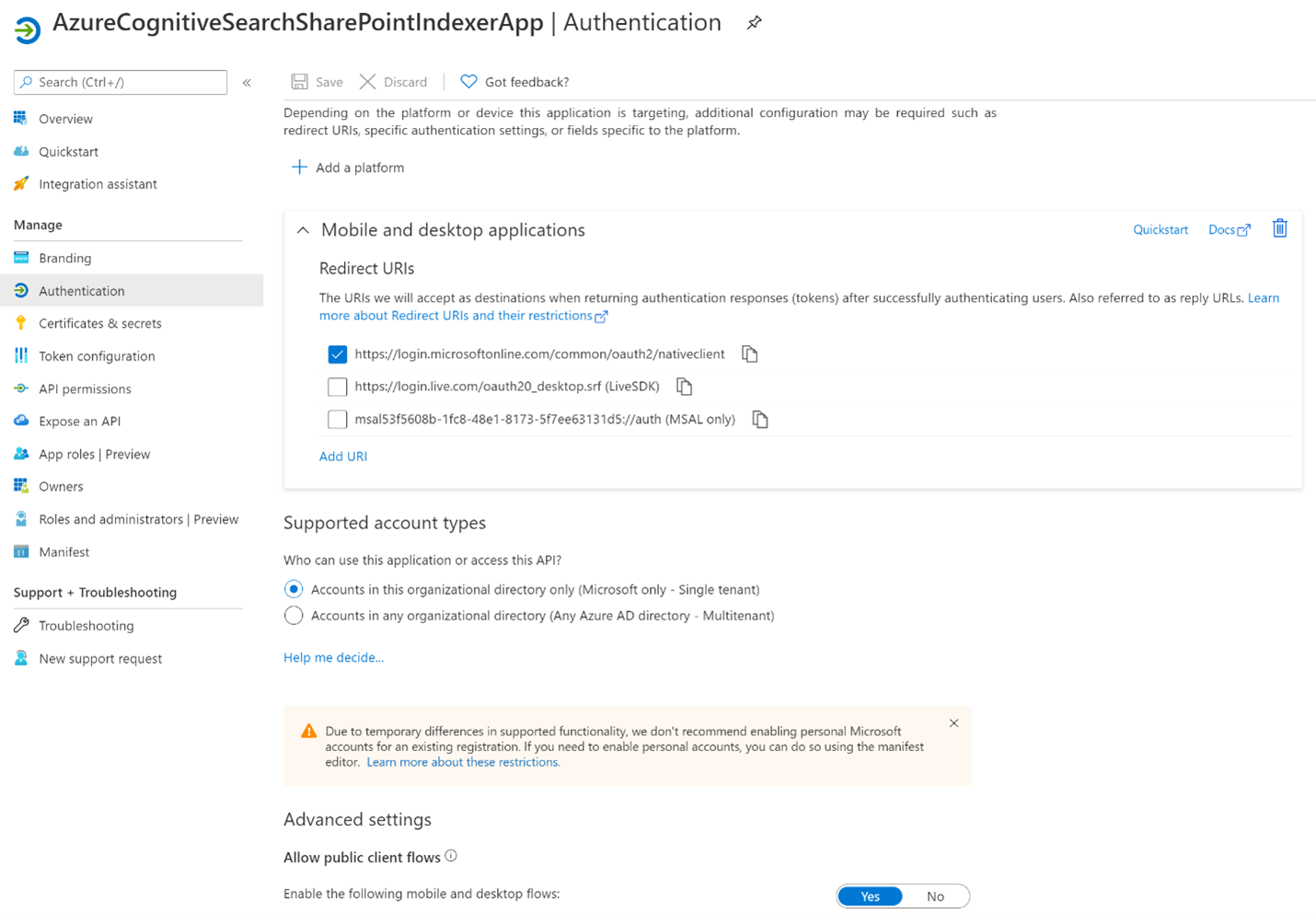Click the Search (Ctrl+/) input field

pos(121,82)
